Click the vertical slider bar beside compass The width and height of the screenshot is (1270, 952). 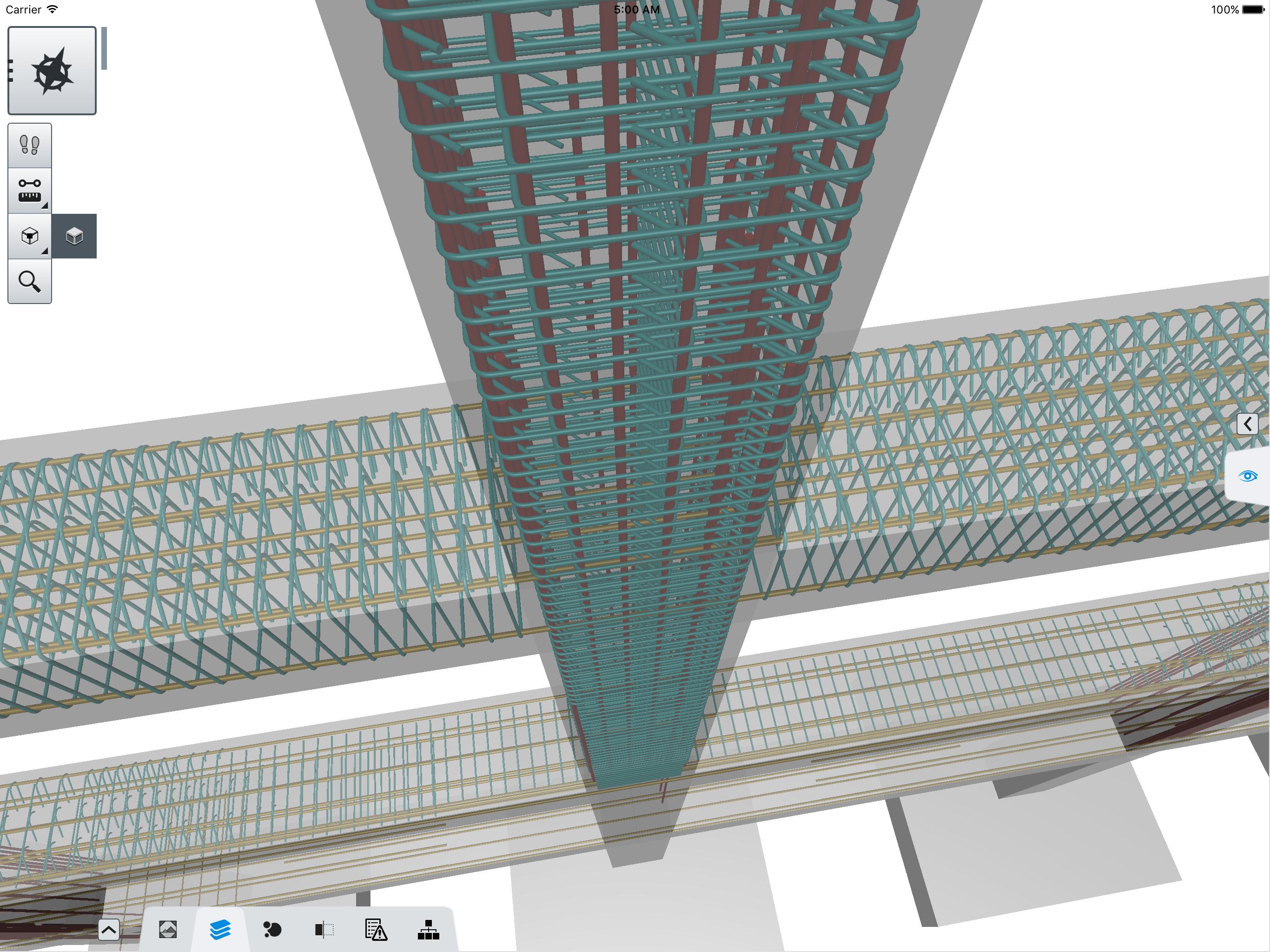tap(104, 48)
